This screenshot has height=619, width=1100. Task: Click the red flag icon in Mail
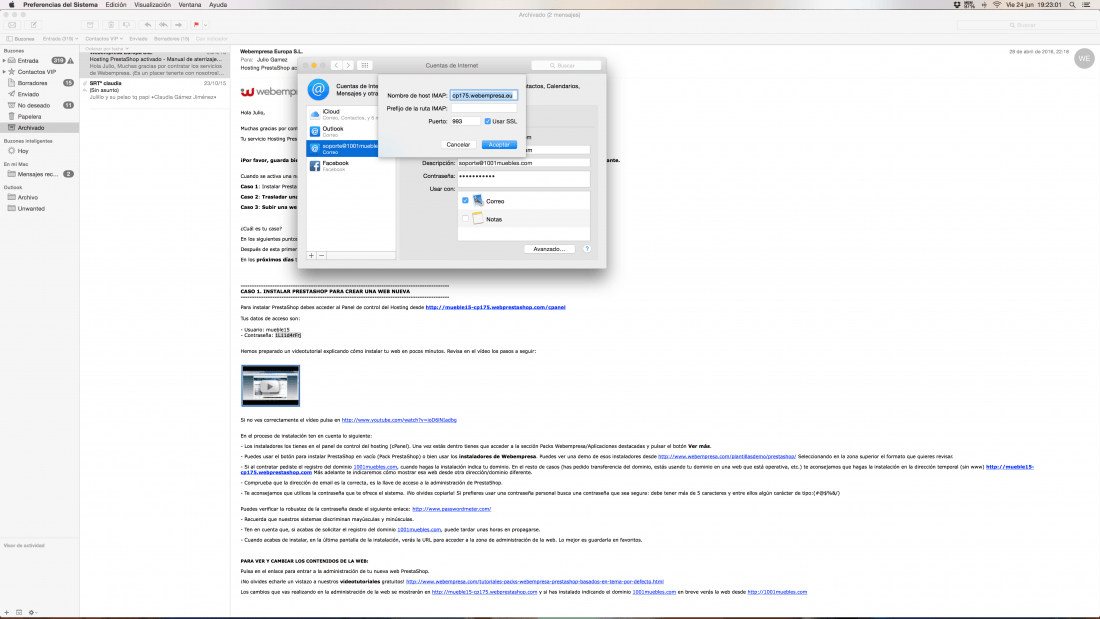196,25
